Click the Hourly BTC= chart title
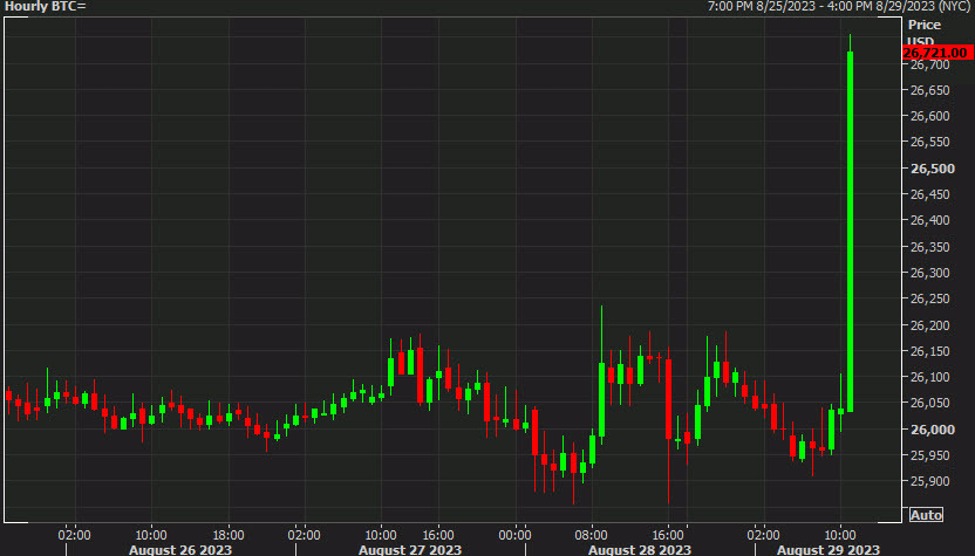The width and height of the screenshot is (975, 556). coord(45,7)
